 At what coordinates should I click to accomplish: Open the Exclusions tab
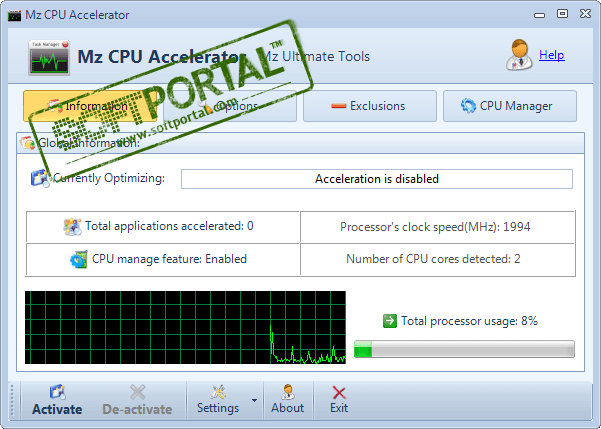pyautogui.click(x=369, y=106)
